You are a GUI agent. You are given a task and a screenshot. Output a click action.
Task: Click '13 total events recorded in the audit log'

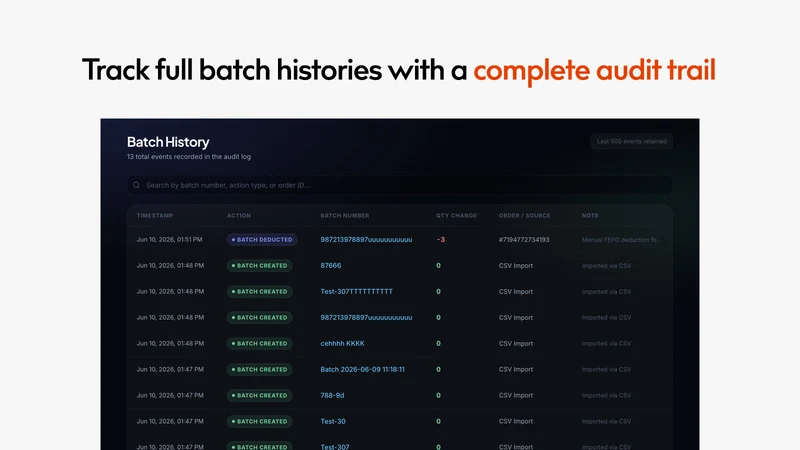tap(189, 157)
